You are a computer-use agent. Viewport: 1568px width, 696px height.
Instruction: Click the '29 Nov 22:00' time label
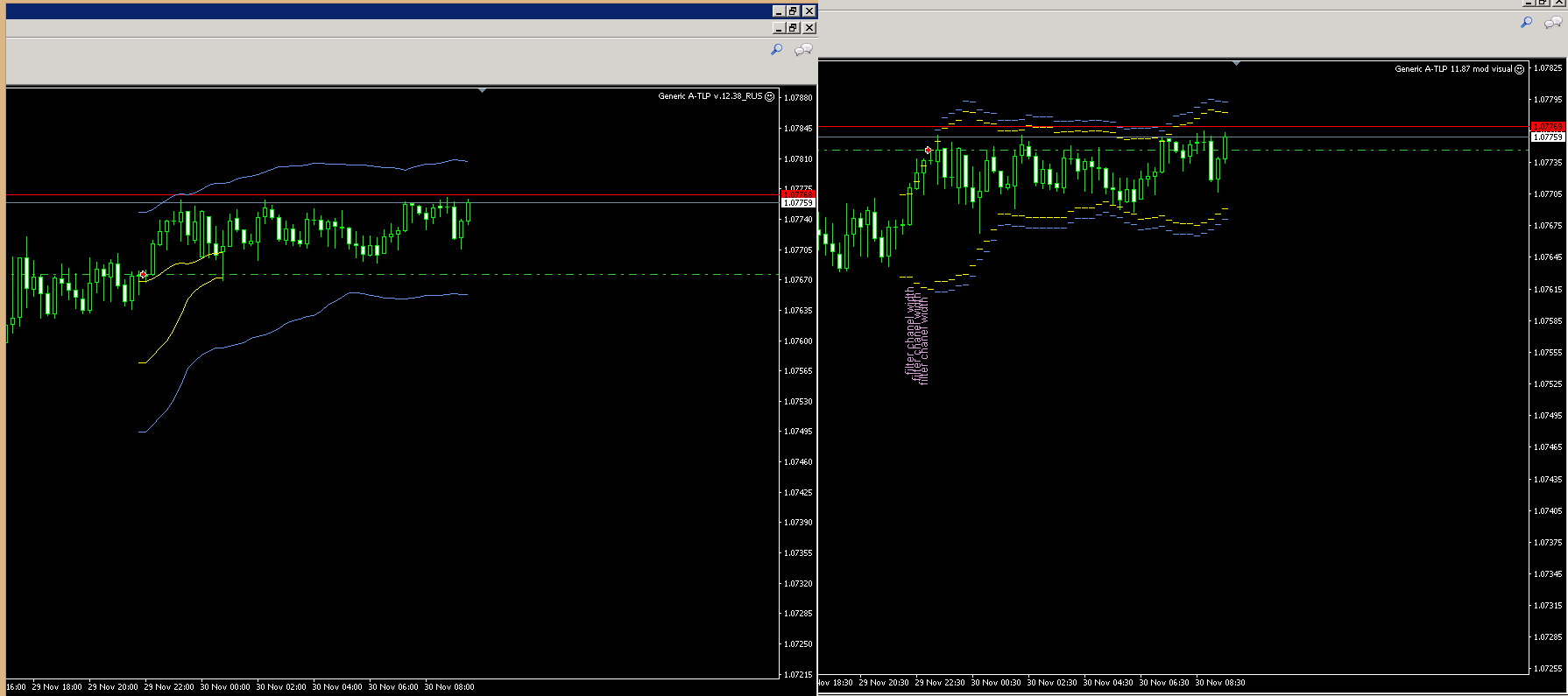[x=169, y=687]
